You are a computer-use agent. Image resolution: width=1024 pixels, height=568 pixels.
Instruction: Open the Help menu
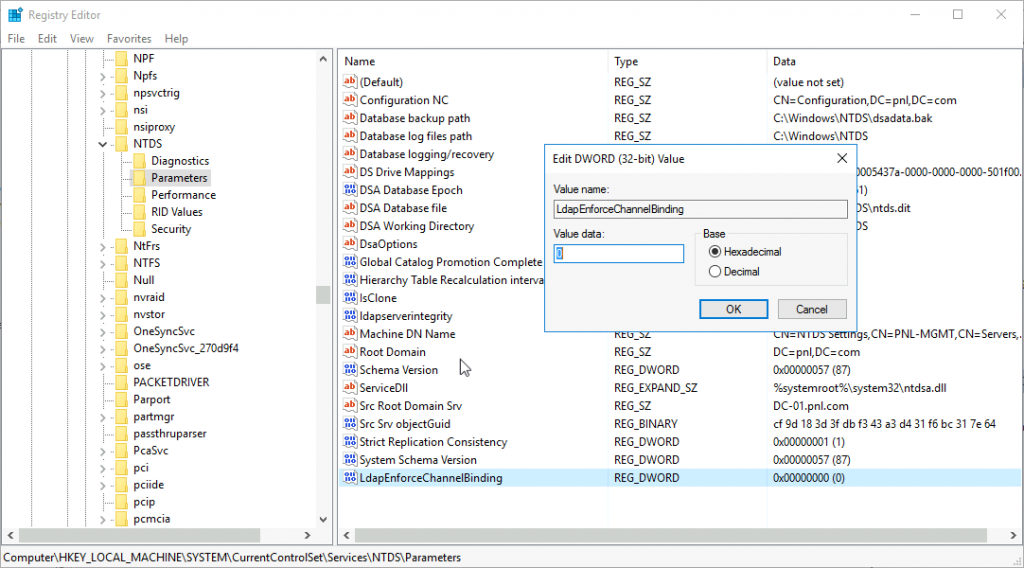pos(176,39)
